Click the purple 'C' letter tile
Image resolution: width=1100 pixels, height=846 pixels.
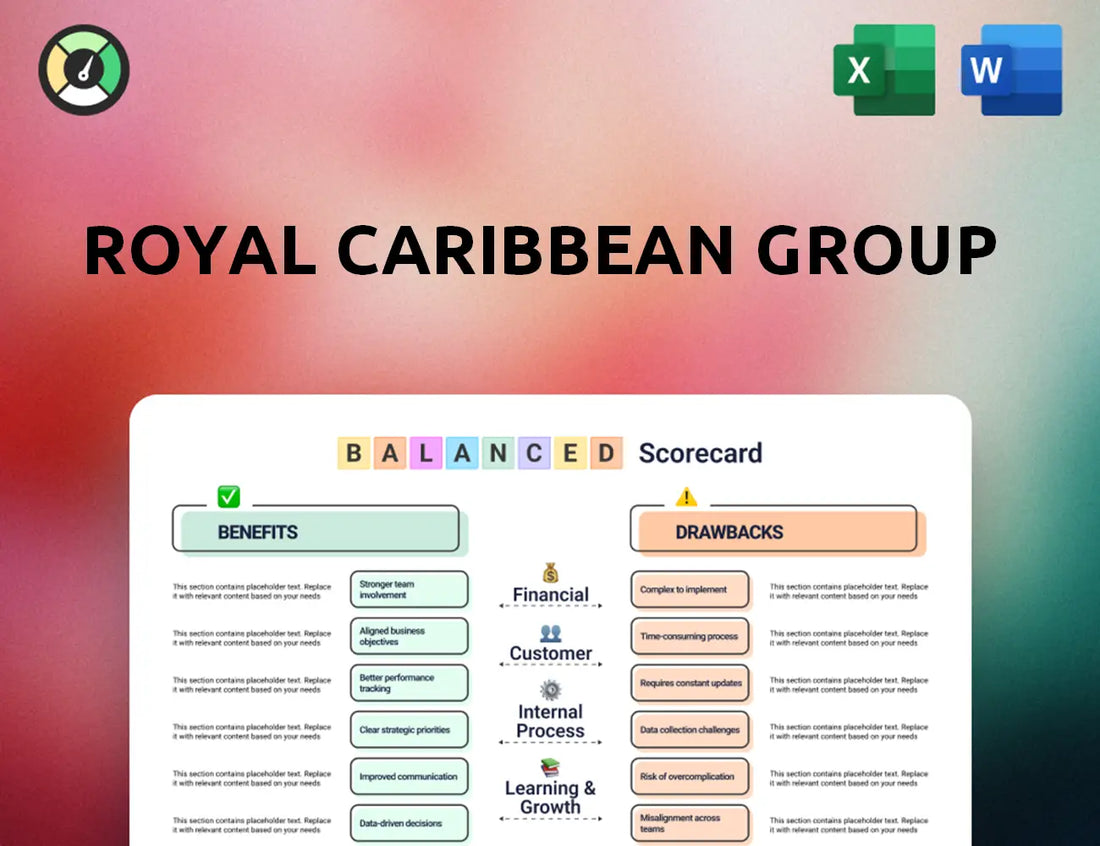click(535, 453)
